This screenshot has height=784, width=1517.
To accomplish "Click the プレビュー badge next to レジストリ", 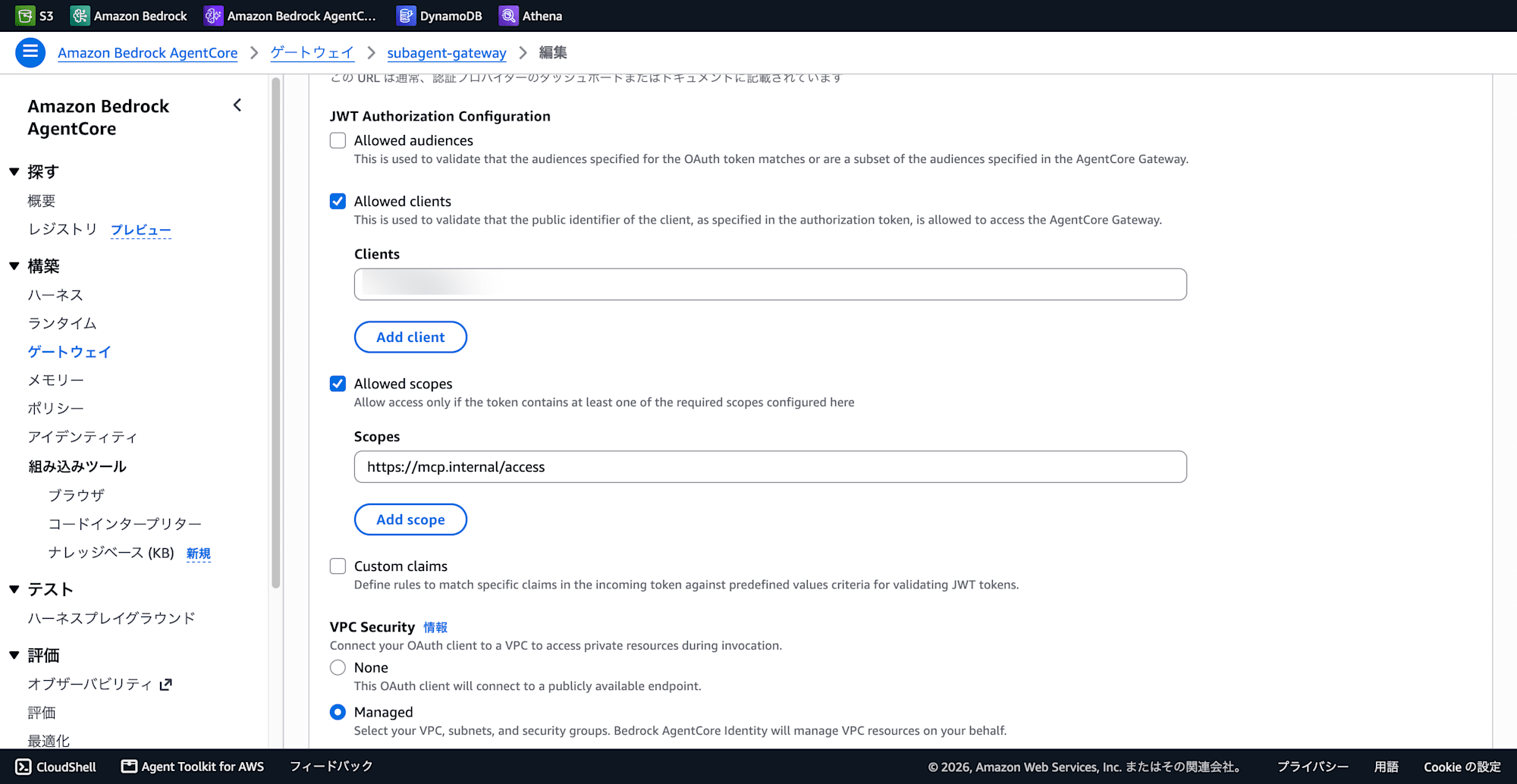I will tap(141, 230).
